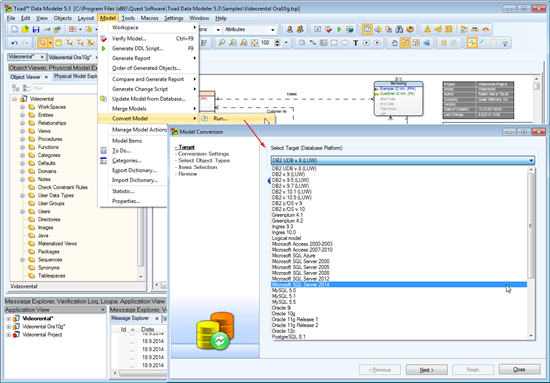The image size is (550, 383).
Task: Toggle the highlighted blue overview toolbar button
Action: (472, 43)
